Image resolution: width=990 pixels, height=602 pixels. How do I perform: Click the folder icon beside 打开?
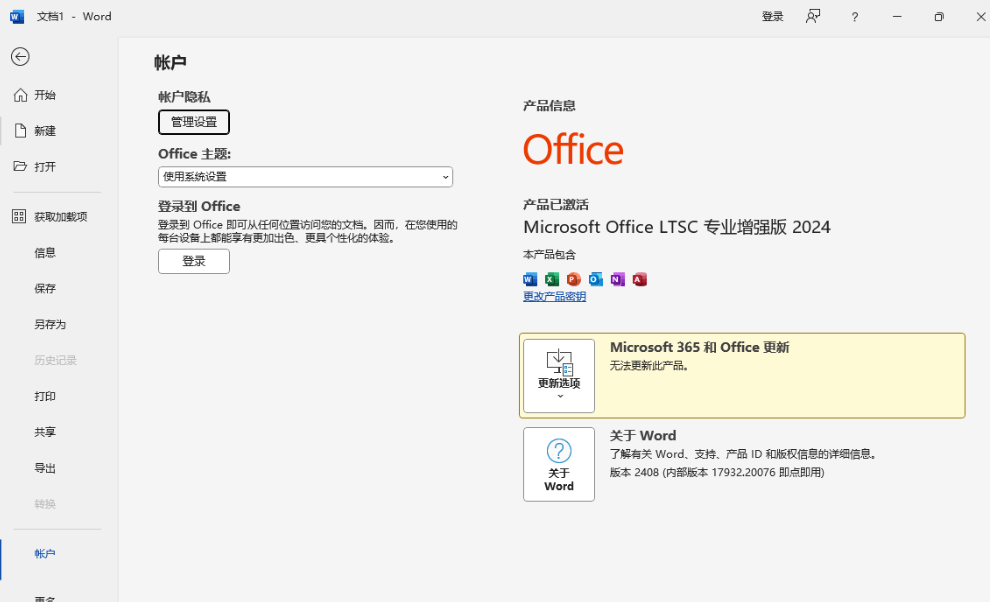point(20,166)
